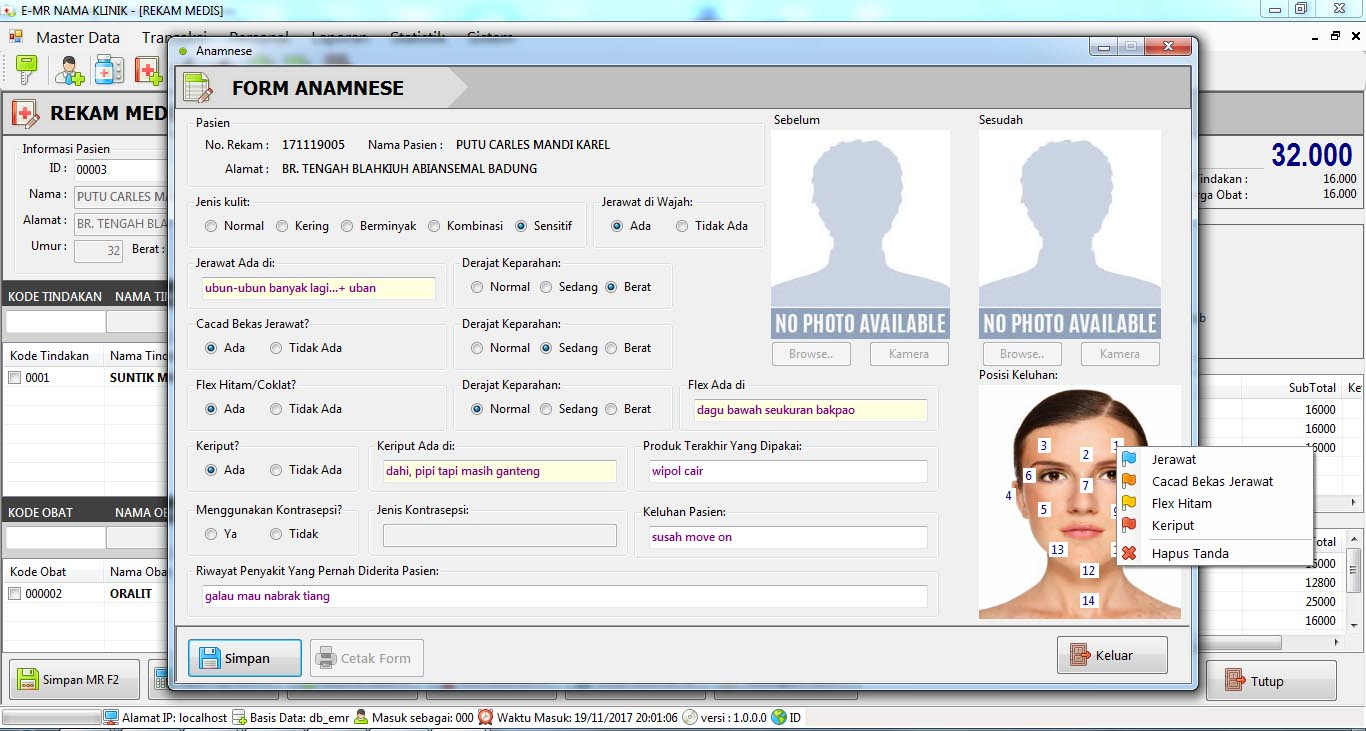Set Menggunakan Kontrasepsi to Ya
The width and height of the screenshot is (1366, 731).
[x=211, y=534]
